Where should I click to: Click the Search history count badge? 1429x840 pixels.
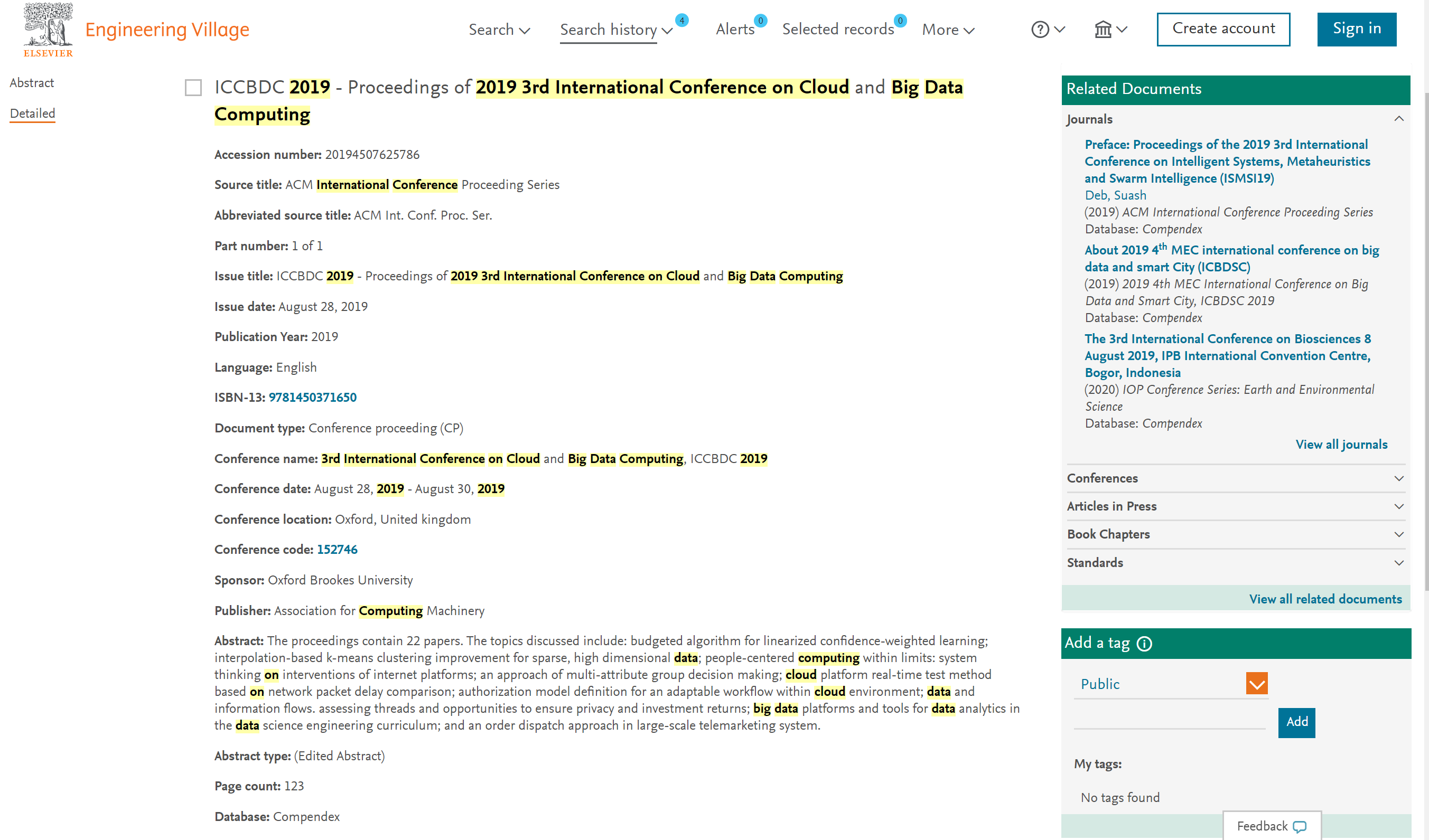coord(681,21)
